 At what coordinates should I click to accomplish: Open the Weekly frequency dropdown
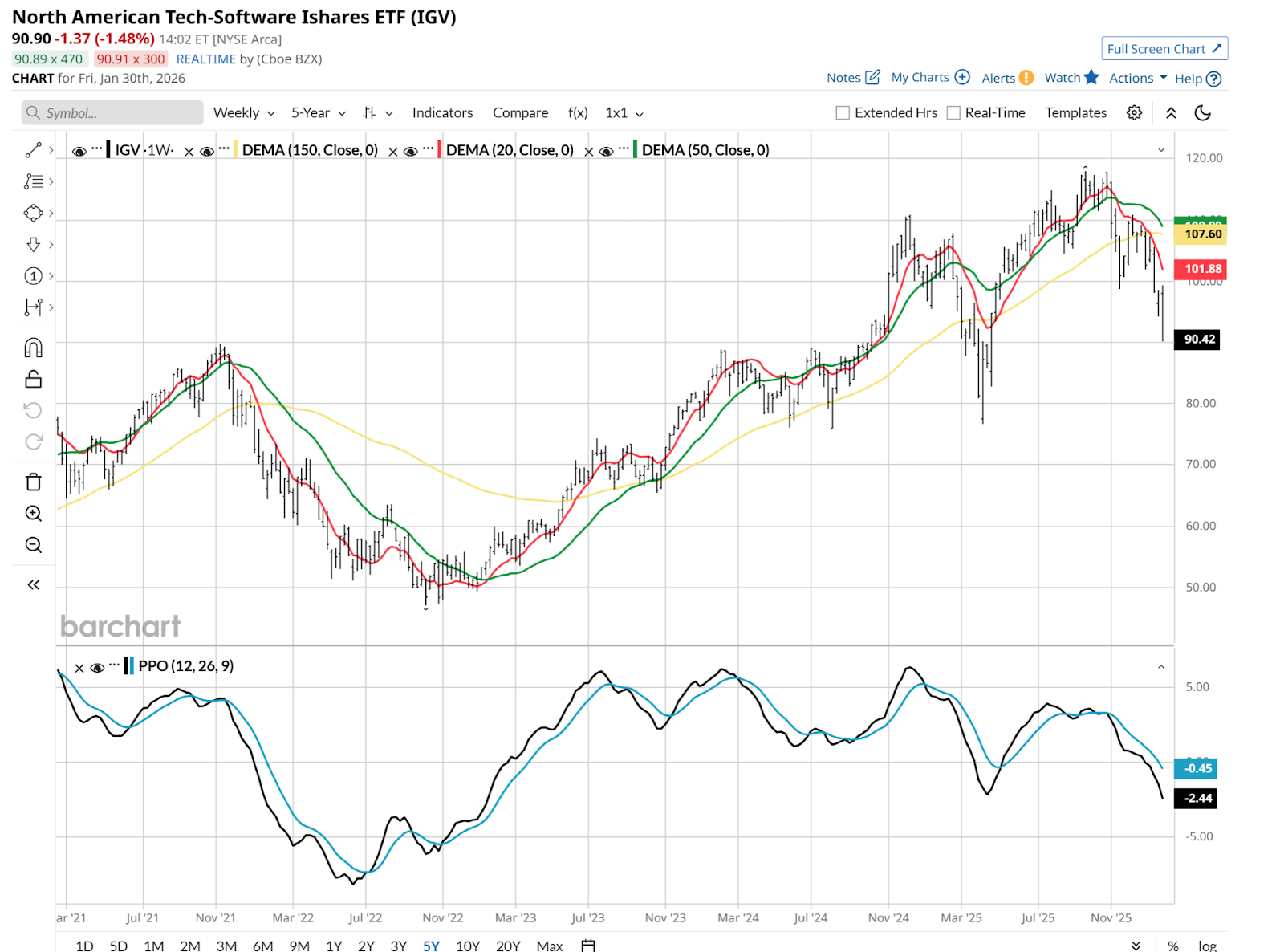click(x=243, y=113)
